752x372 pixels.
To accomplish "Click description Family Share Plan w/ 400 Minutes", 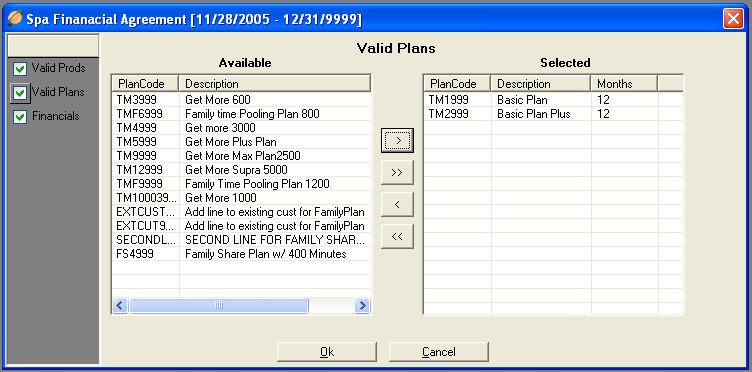I will (x=266, y=254).
